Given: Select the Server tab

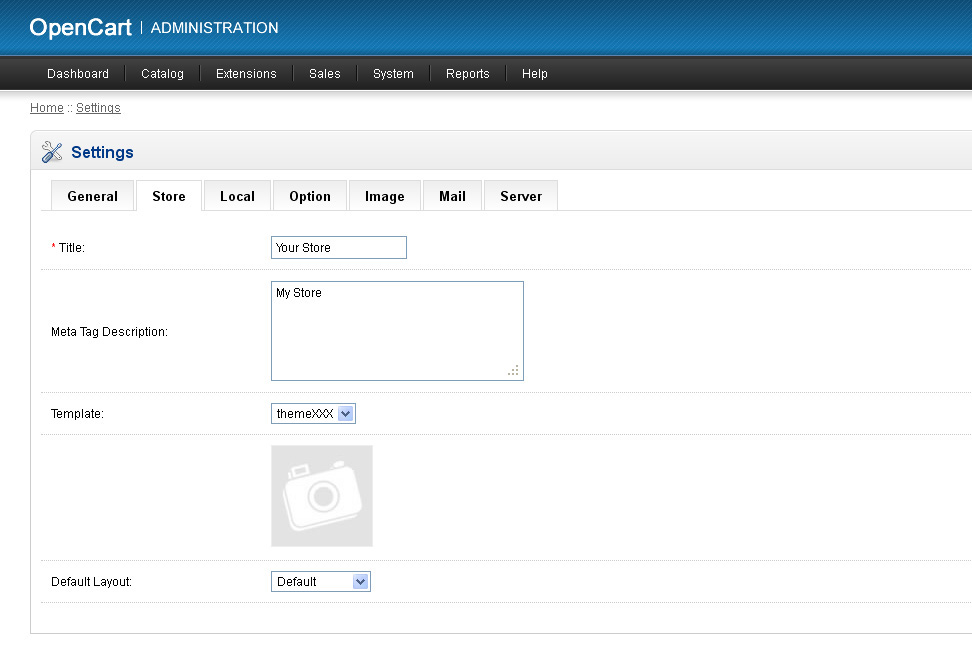Looking at the screenshot, I should (520, 196).
